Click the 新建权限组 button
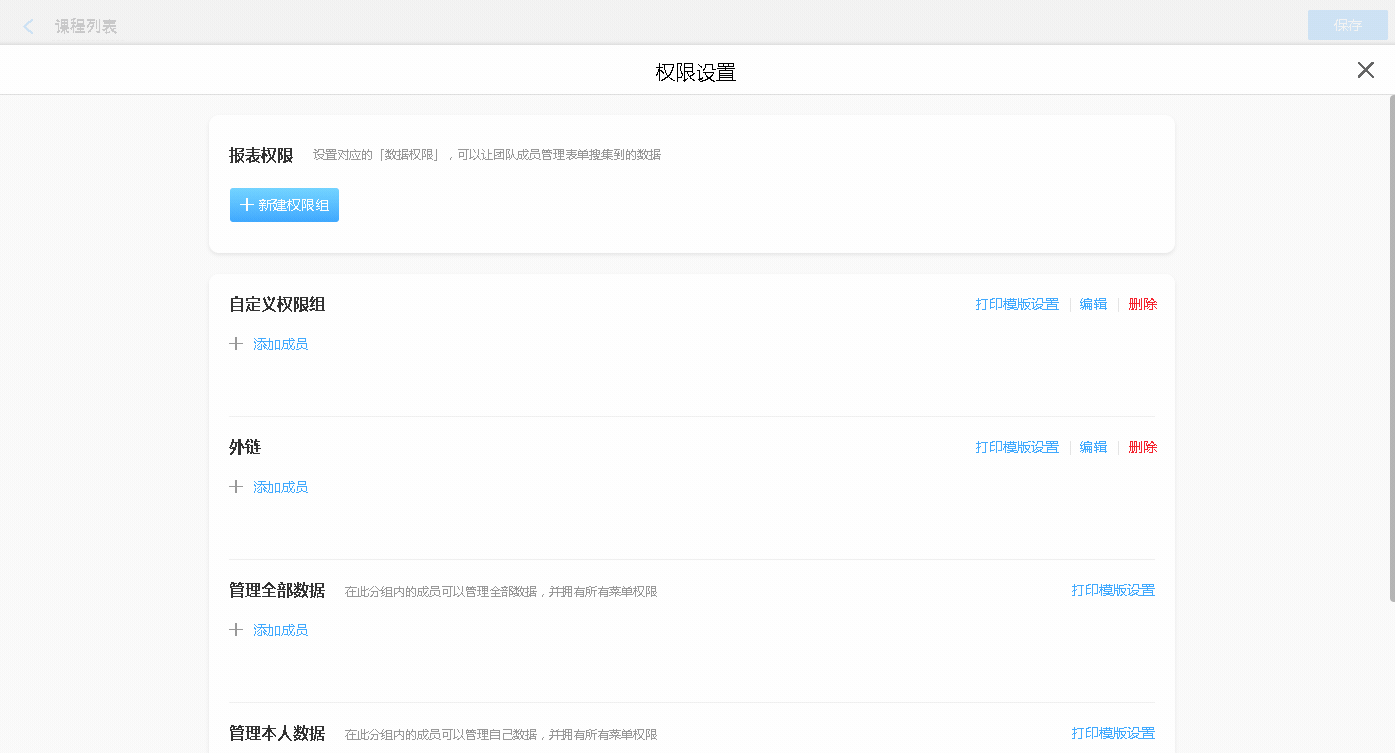This screenshot has height=753, width=1395. point(284,205)
